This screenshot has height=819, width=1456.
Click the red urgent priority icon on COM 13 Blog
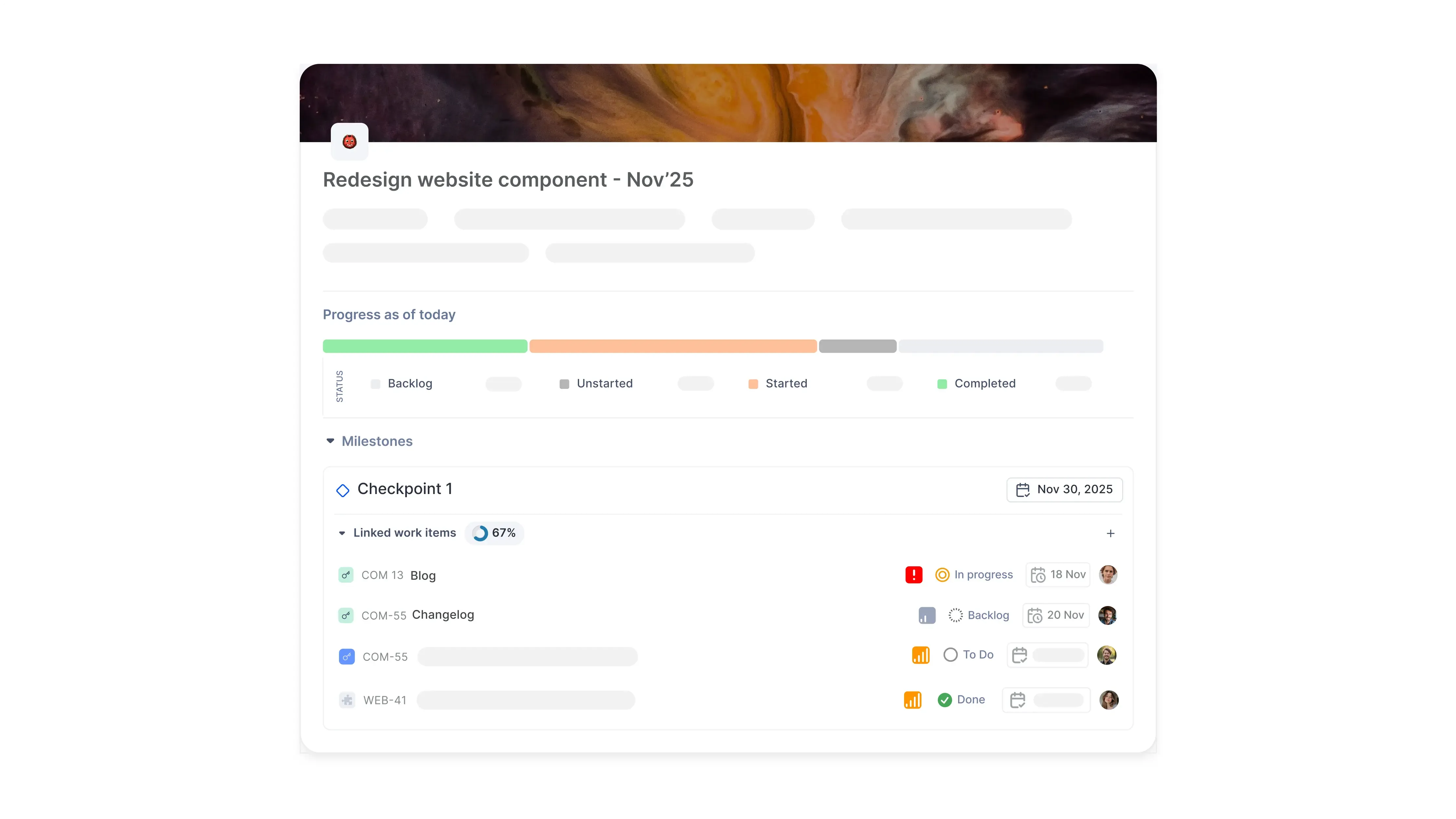point(914,574)
